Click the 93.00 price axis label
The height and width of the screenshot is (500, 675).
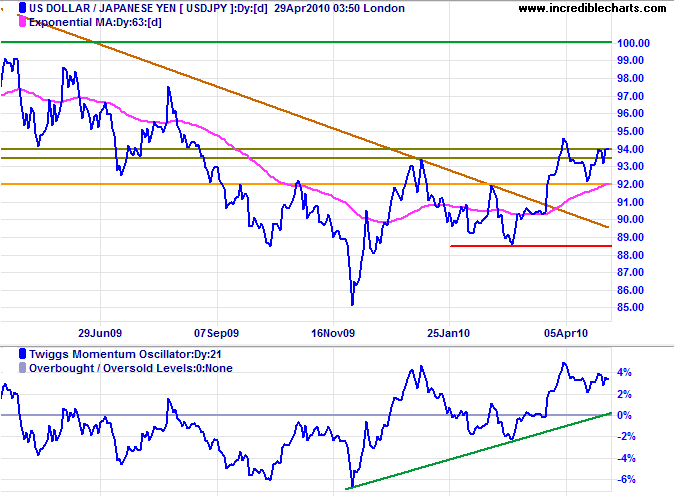click(x=631, y=167)
